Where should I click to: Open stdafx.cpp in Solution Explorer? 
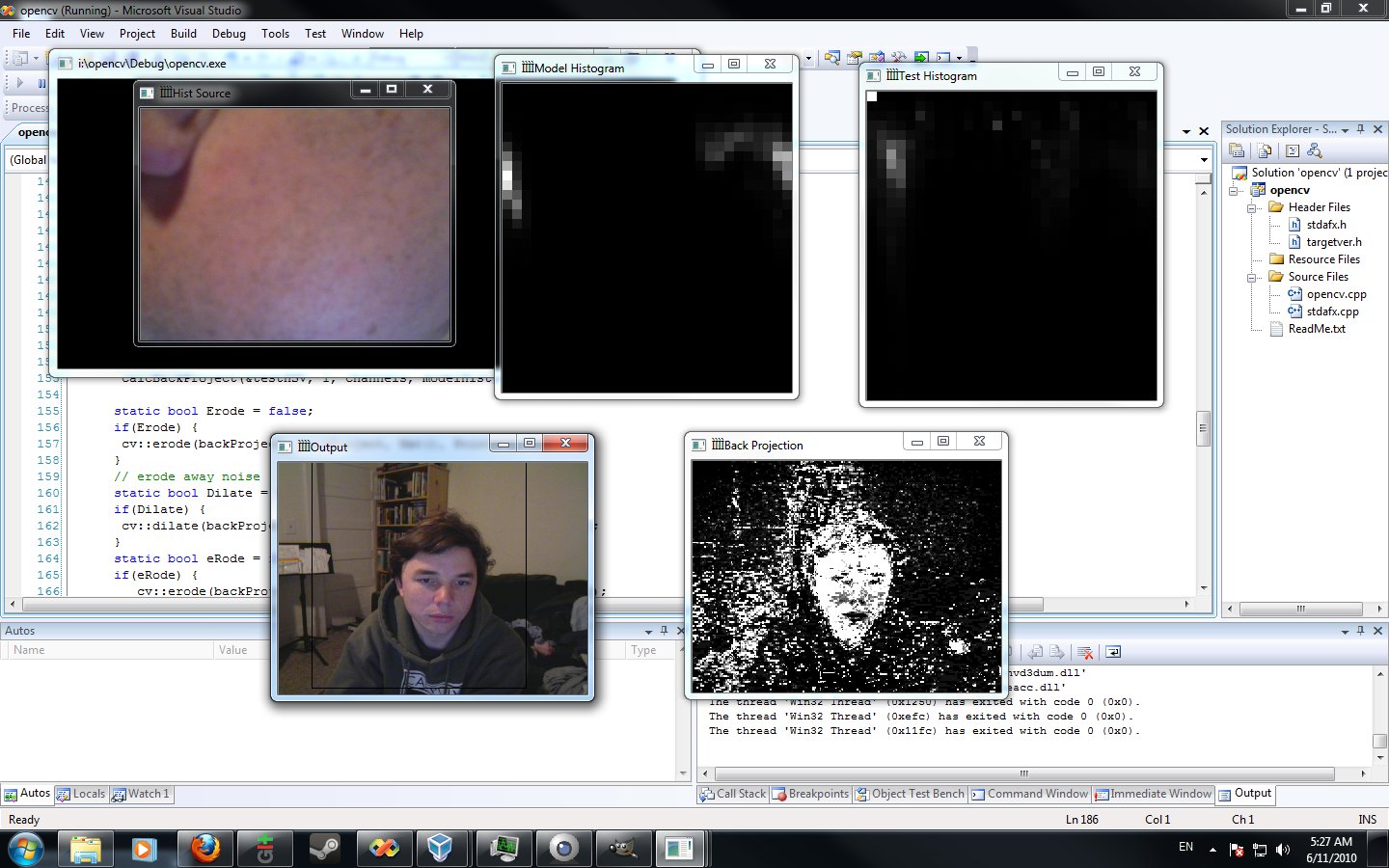1332,312
